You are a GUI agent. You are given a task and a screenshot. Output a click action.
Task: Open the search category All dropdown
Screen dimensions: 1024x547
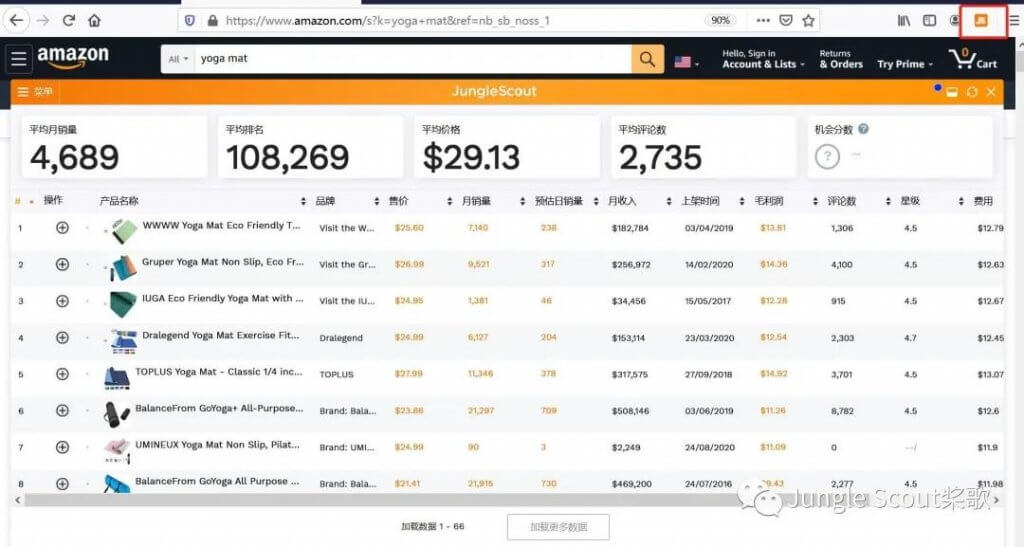178,59
